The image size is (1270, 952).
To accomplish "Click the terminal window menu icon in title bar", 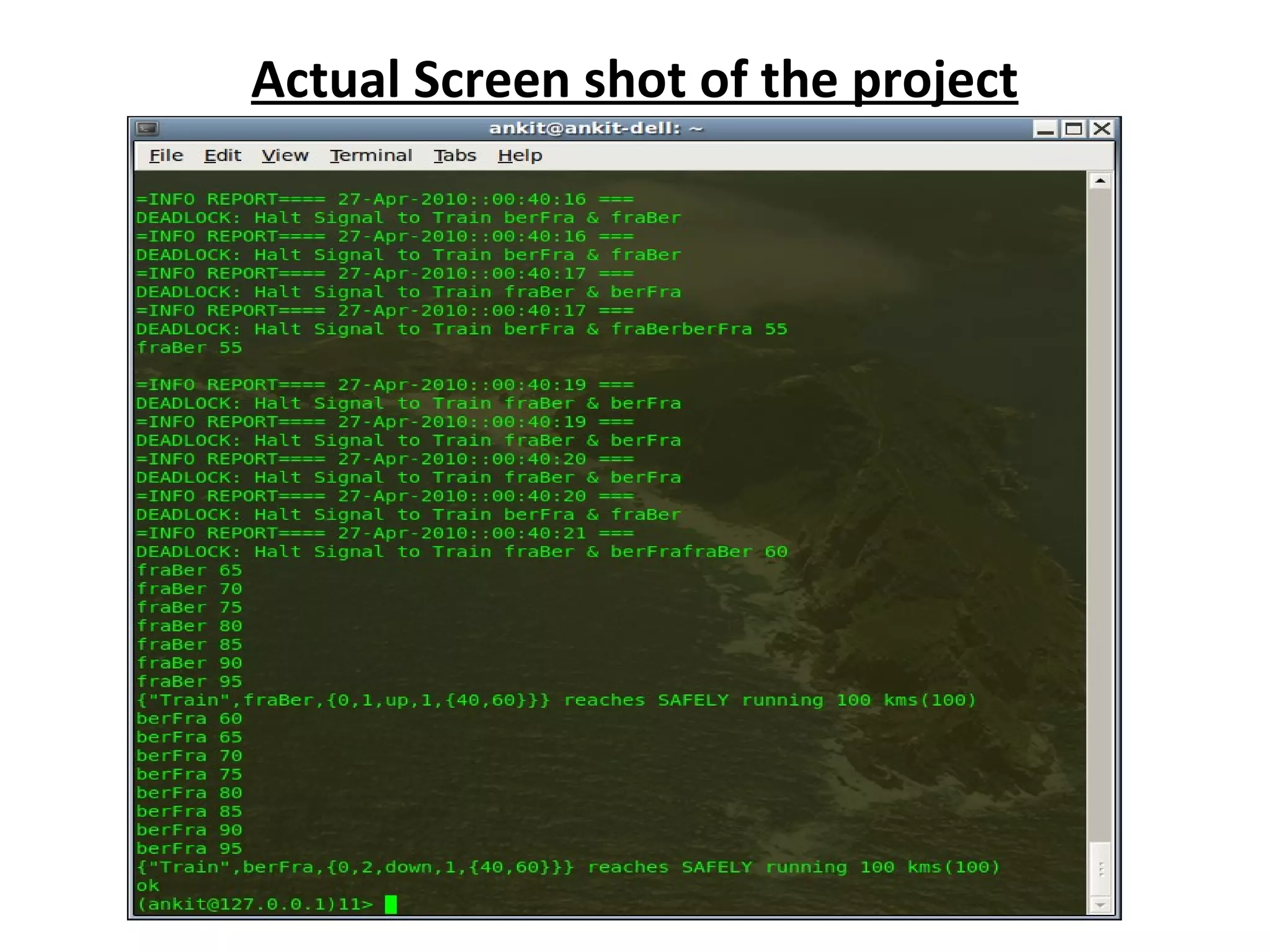I will tap(147, 128).
